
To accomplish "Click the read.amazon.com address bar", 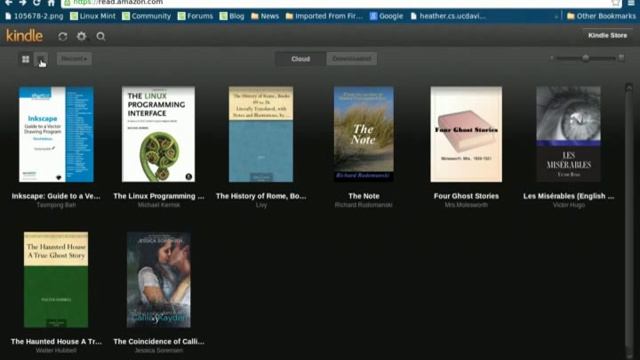I will pyautogui.click(x=341, y=3).
